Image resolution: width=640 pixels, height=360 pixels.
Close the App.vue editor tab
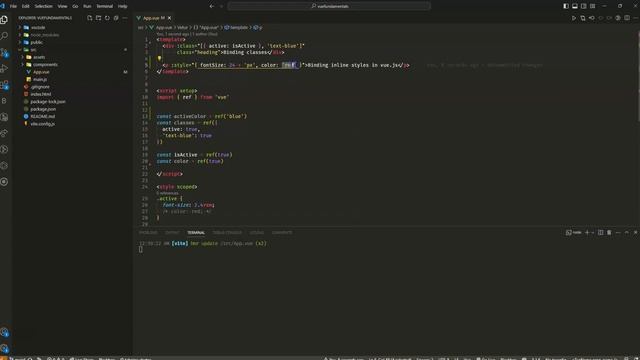(169, 18)
